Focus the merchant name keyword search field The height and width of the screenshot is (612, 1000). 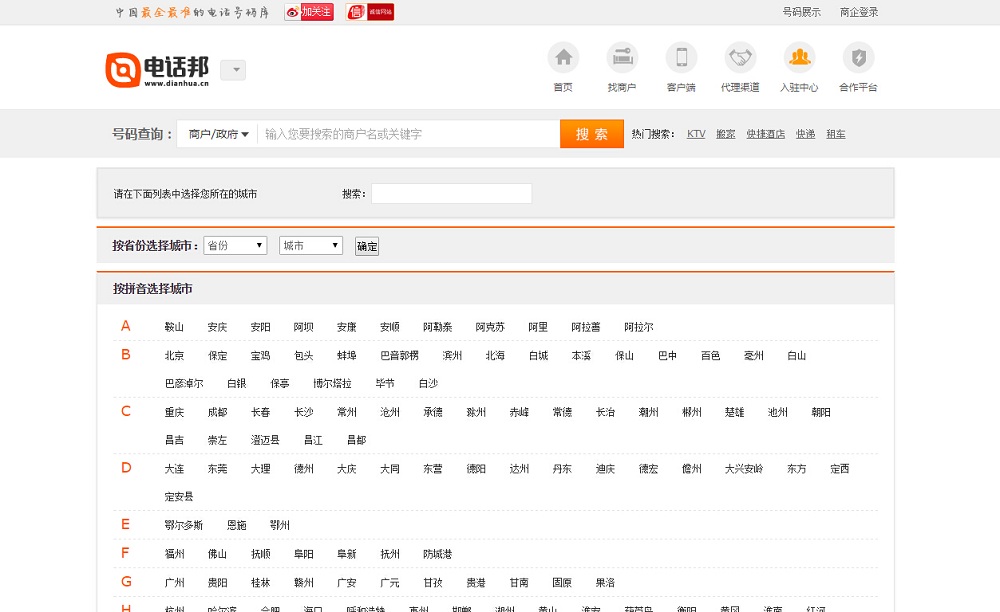tap(408, 134)
